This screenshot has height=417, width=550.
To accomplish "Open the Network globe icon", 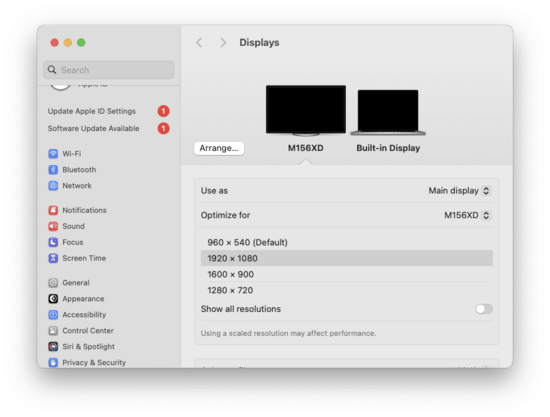I will point(53,186).
